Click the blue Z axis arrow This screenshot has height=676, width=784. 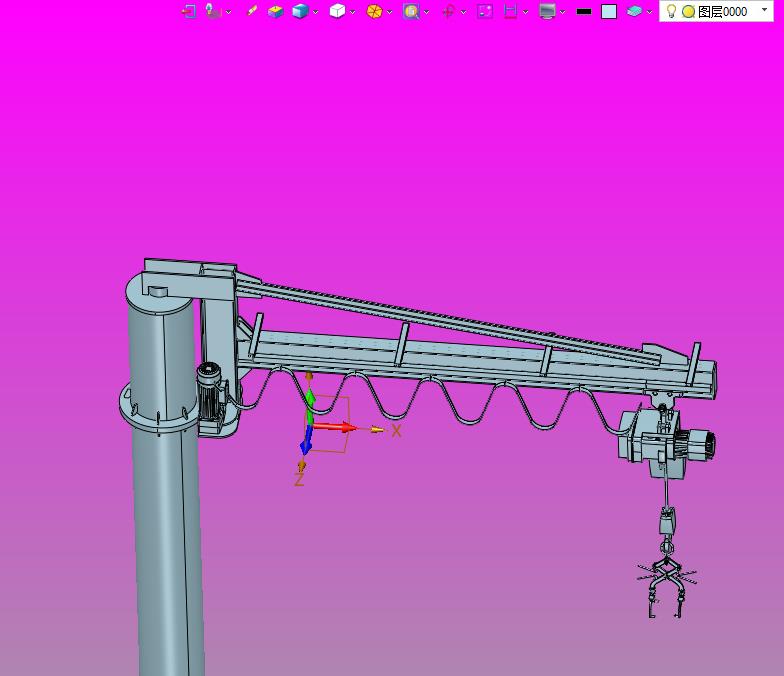pyautogui.click(x=306, y=440)
